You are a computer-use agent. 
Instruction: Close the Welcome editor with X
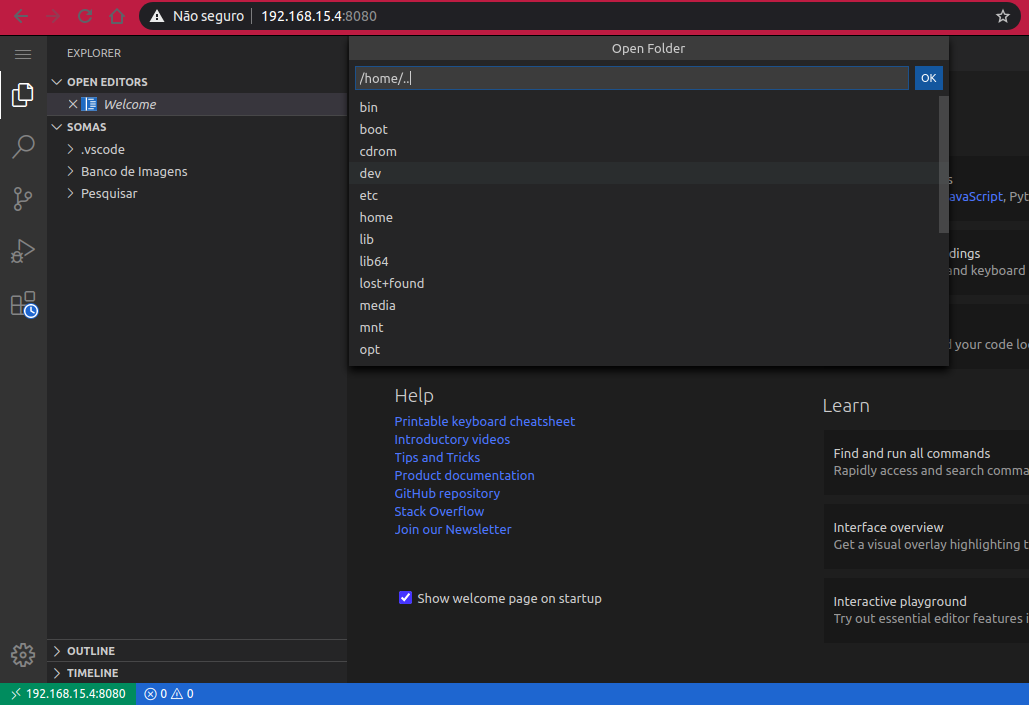73,104
